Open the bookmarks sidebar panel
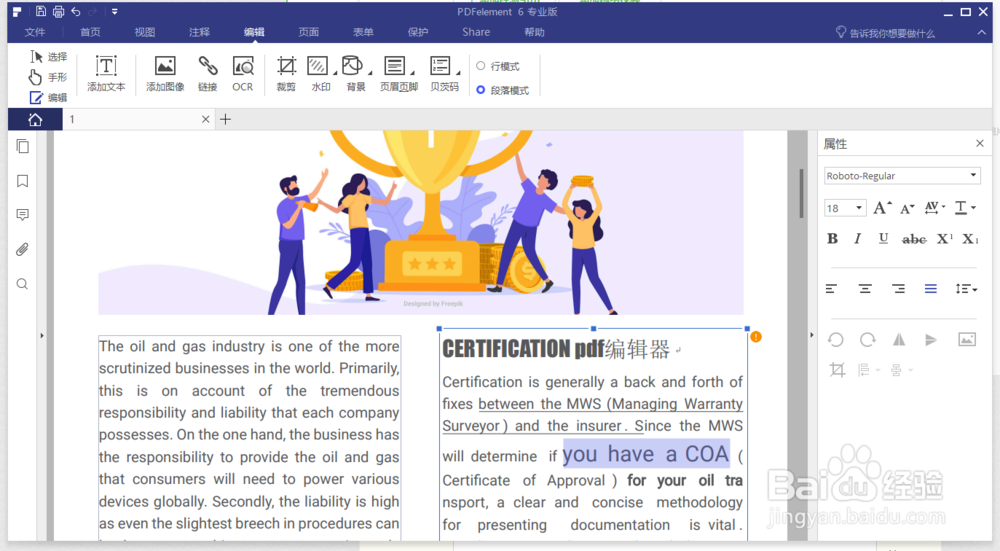This screenshot has height=551, width=1000. [x=22, y=181]
